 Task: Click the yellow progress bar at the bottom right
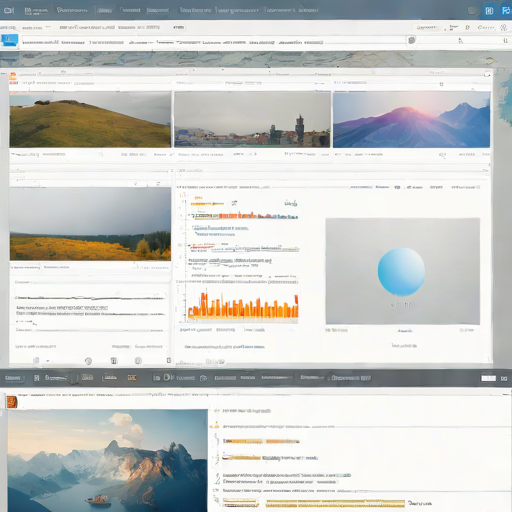click(x=335, y=503)
